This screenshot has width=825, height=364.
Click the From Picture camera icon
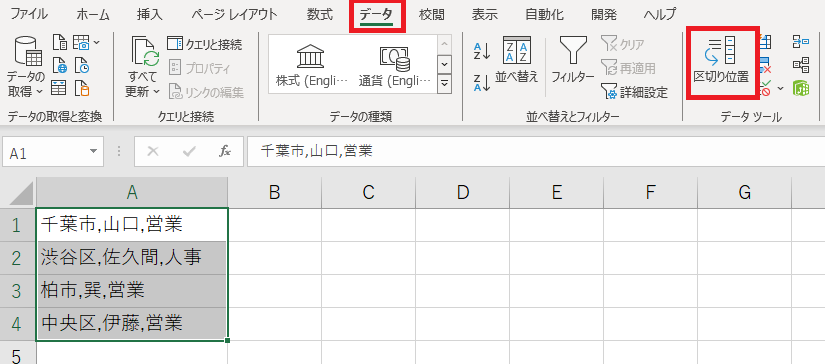click(81, 43)
